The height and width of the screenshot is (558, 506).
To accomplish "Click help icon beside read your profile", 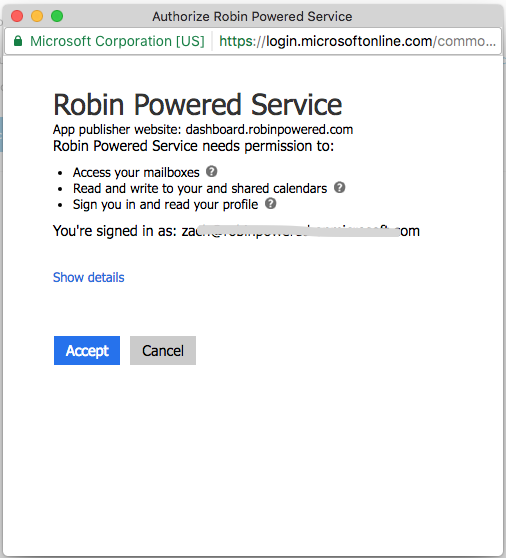I will (271, 204).
